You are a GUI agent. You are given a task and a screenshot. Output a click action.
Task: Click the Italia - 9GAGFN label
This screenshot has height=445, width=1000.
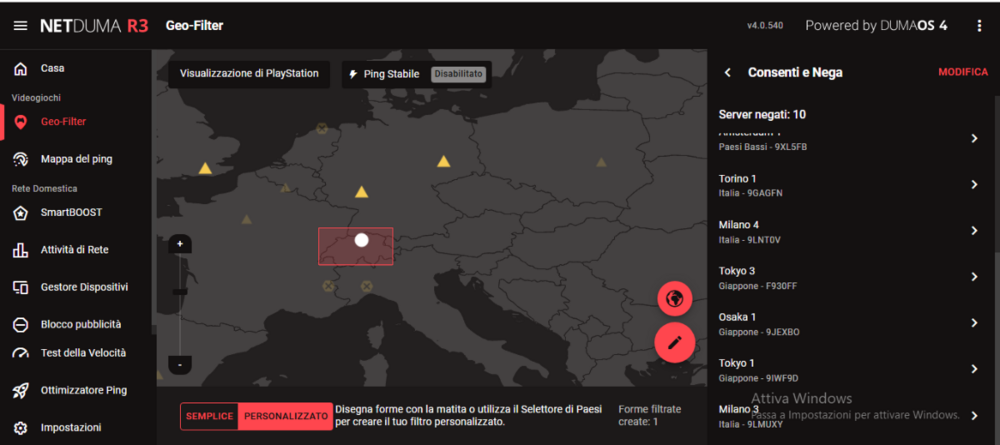[x=751, y=193]
